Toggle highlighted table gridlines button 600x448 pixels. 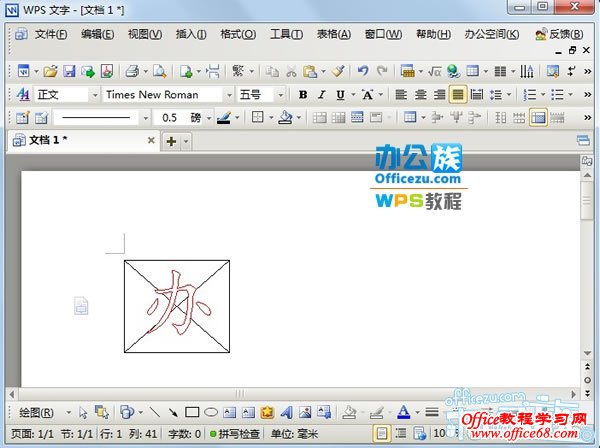[538, 117]
